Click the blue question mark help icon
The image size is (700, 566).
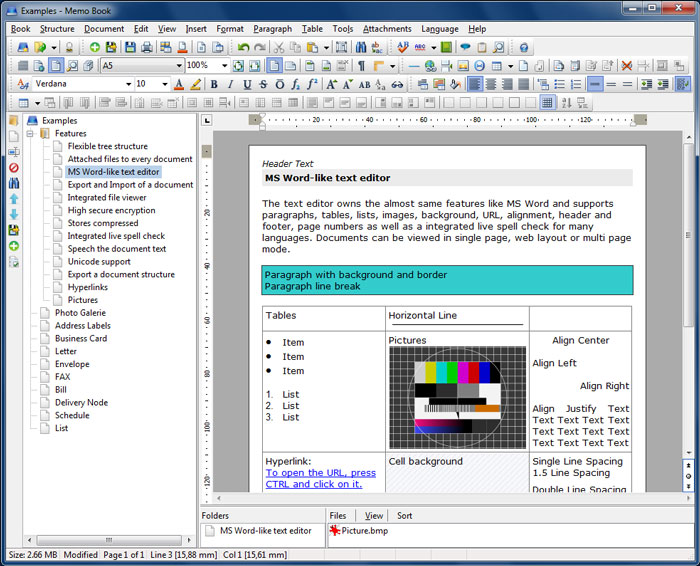pyautogui.click(x=524, y=47)
